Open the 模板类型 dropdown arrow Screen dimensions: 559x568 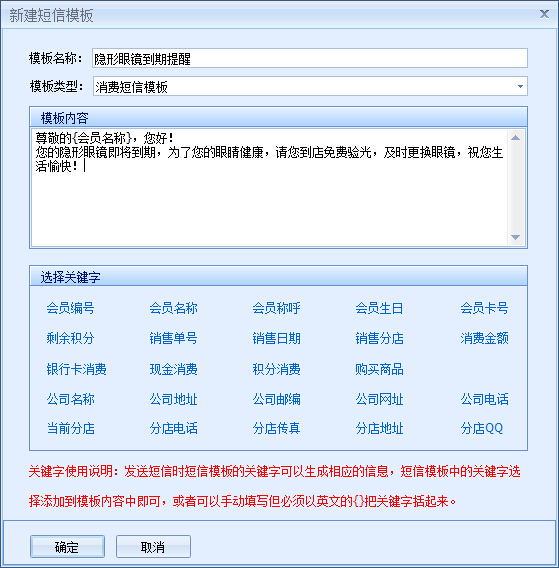520,87
